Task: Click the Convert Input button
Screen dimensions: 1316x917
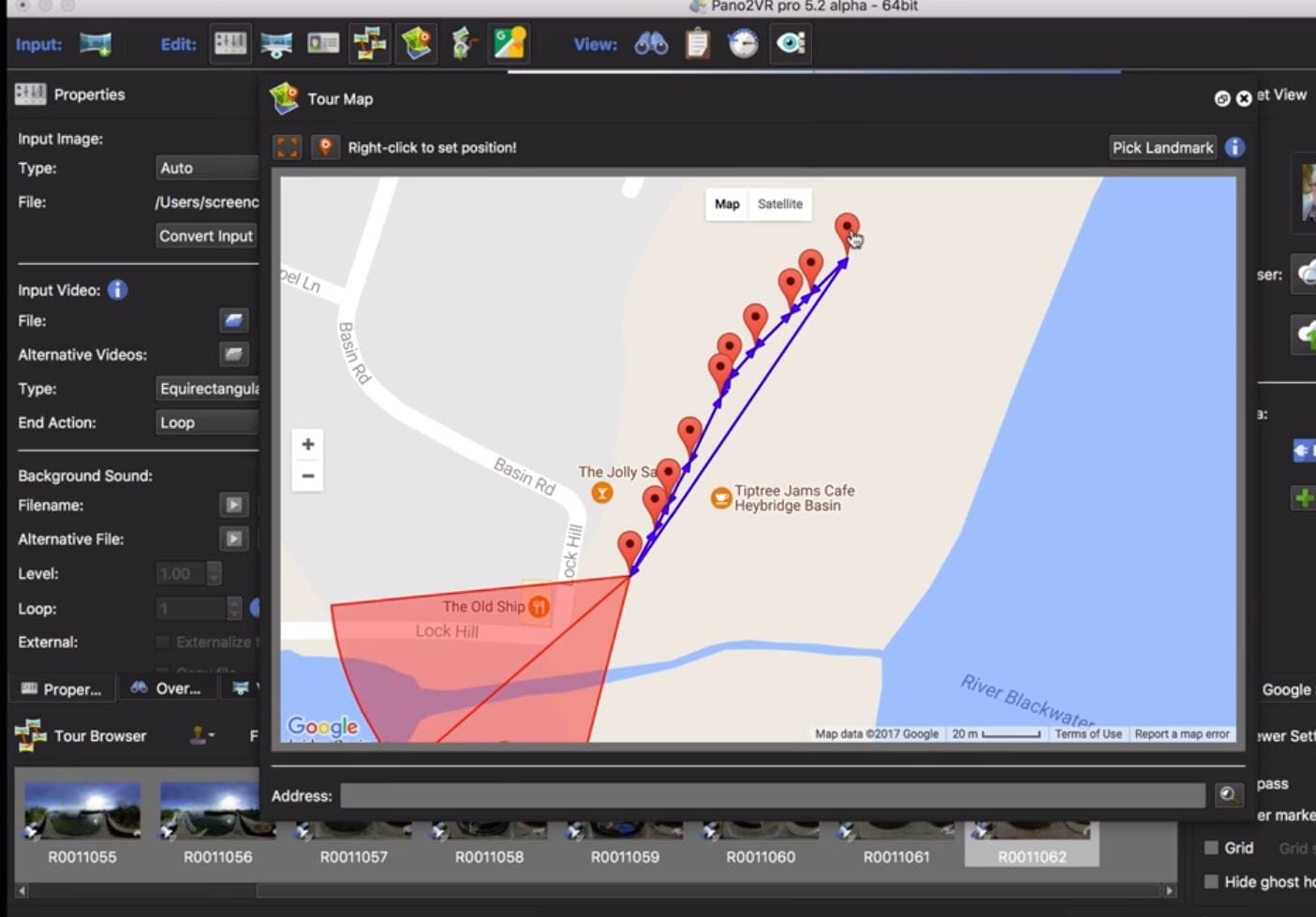Action: click(x=206, y=236)
